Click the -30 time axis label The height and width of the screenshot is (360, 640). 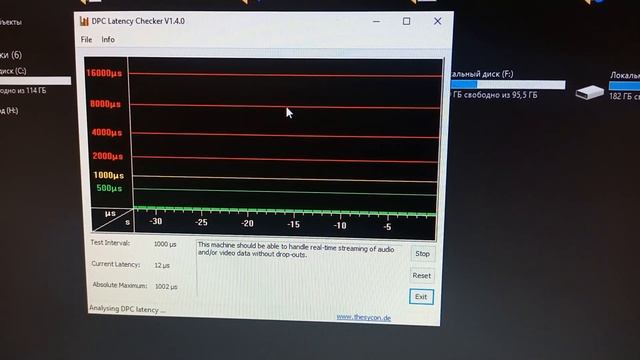(x=156, y=221)
